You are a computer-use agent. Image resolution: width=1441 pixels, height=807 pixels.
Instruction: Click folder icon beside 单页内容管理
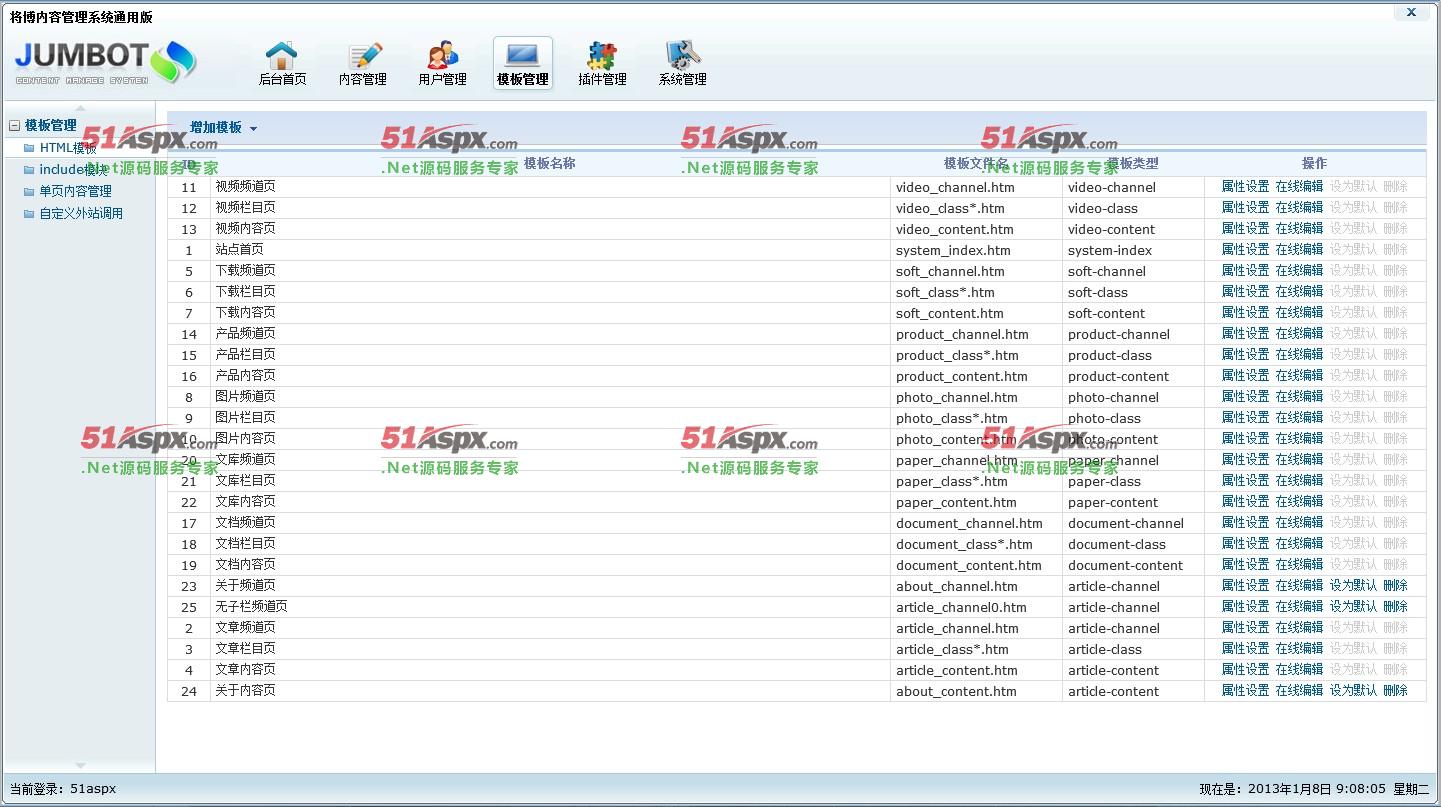pyautogui.click(x=29, y=192)
